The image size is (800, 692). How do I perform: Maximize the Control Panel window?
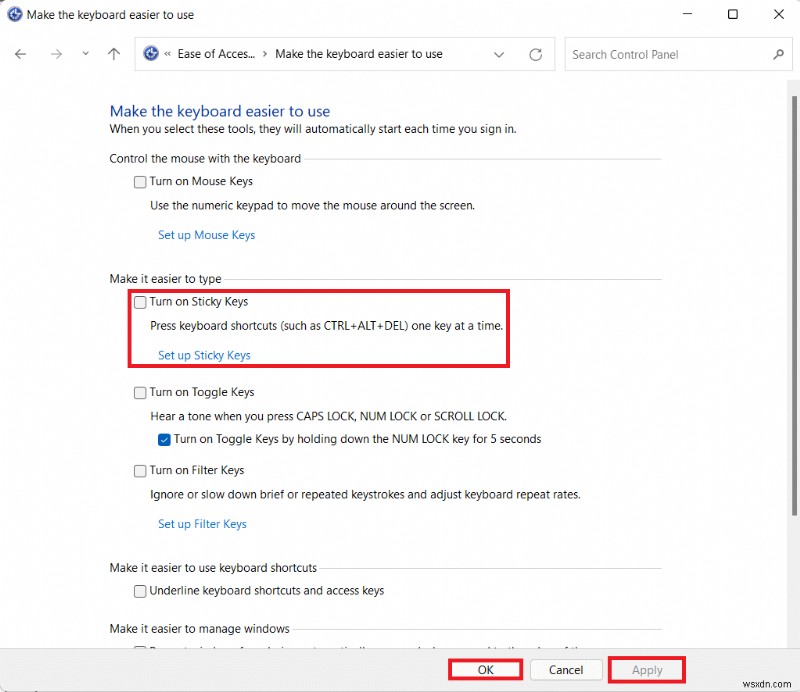coord(733,14)
